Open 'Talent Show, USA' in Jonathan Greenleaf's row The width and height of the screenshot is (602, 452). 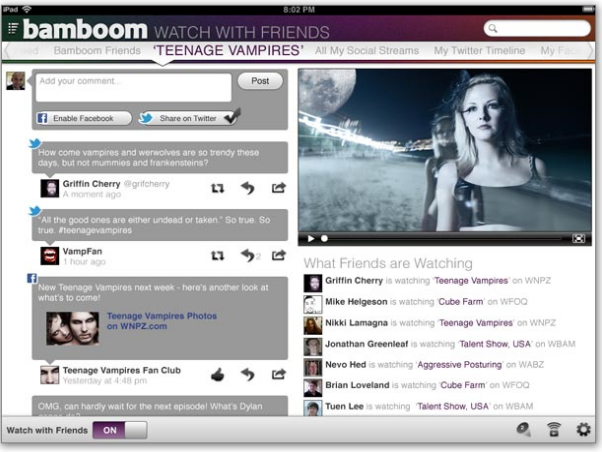(x=495, y=344)
